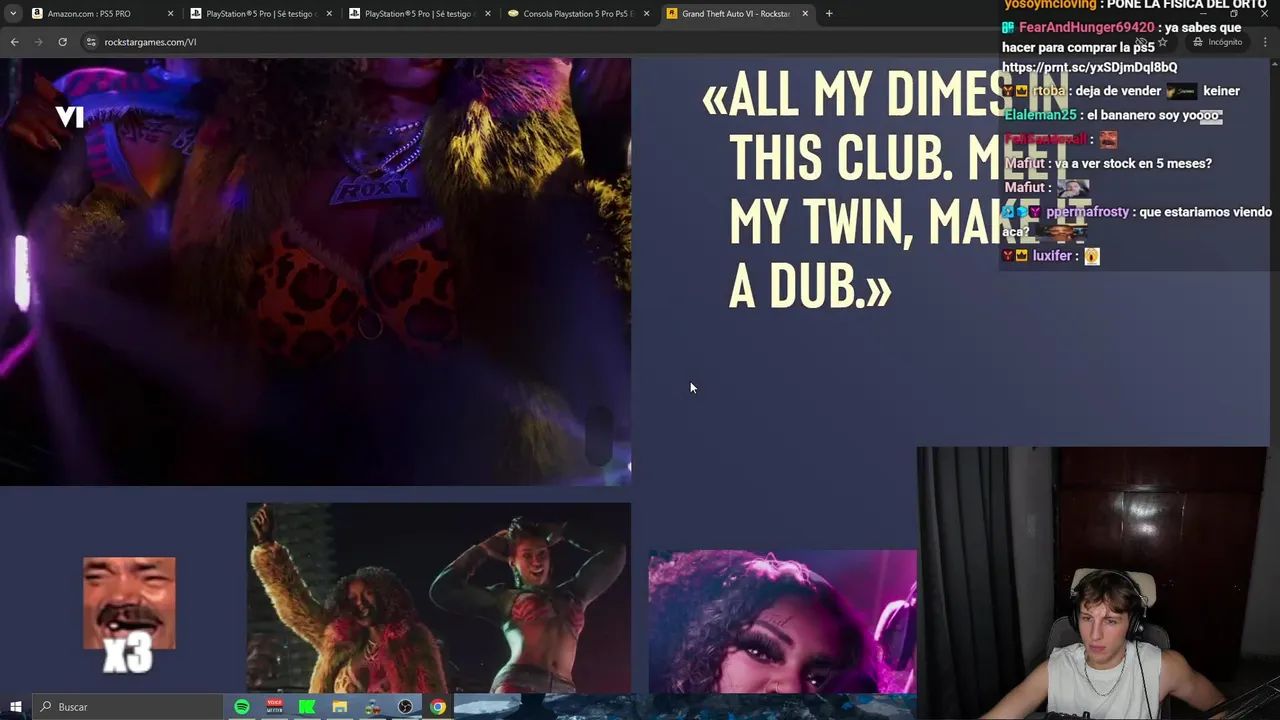This screenshot has width=1280, height=720.
Task: View site information icon beside the URL
Action: 91,42
